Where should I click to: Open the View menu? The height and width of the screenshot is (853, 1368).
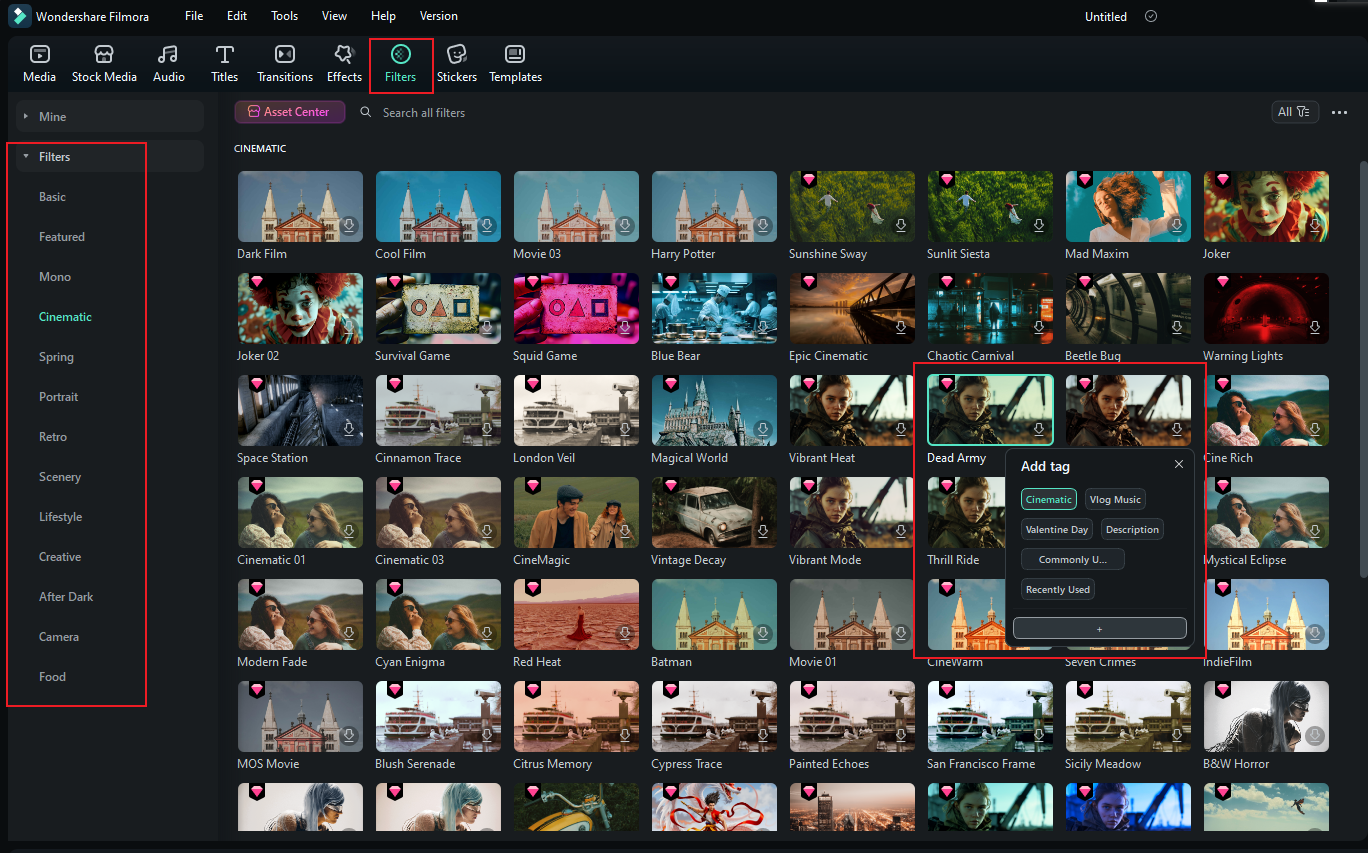(335, 16)
